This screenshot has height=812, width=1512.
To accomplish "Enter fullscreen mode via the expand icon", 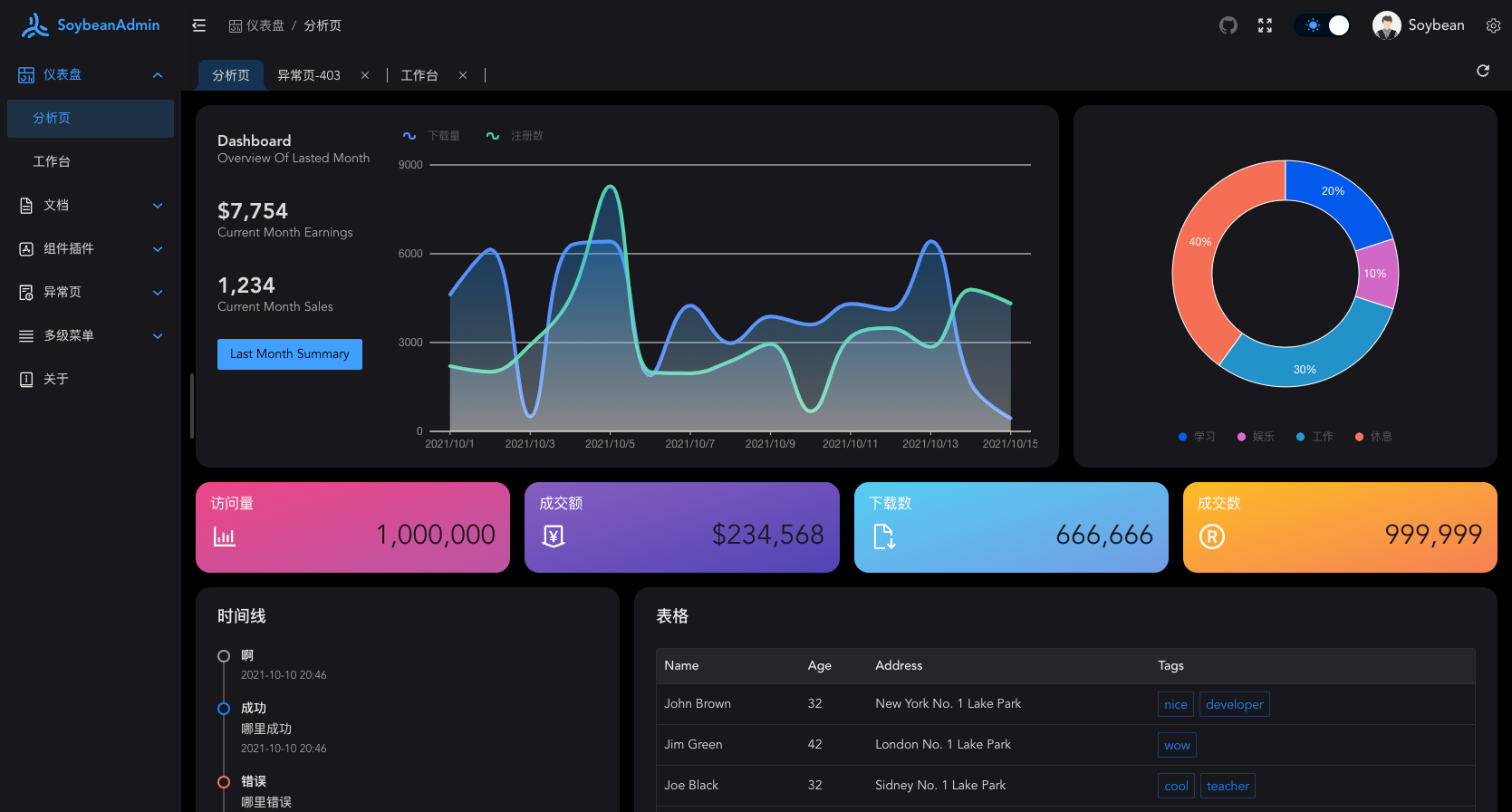I will 1266,25.
